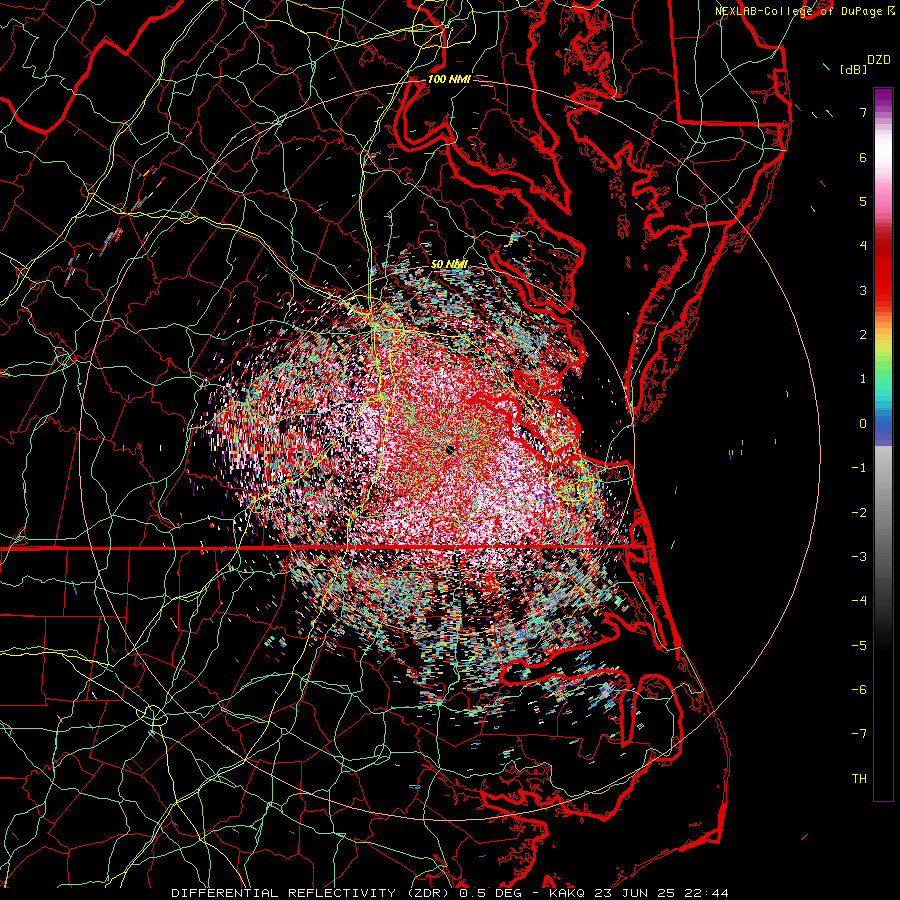Click the KAKQ station identifier text

pyautogui.click(x=567, y=893)
